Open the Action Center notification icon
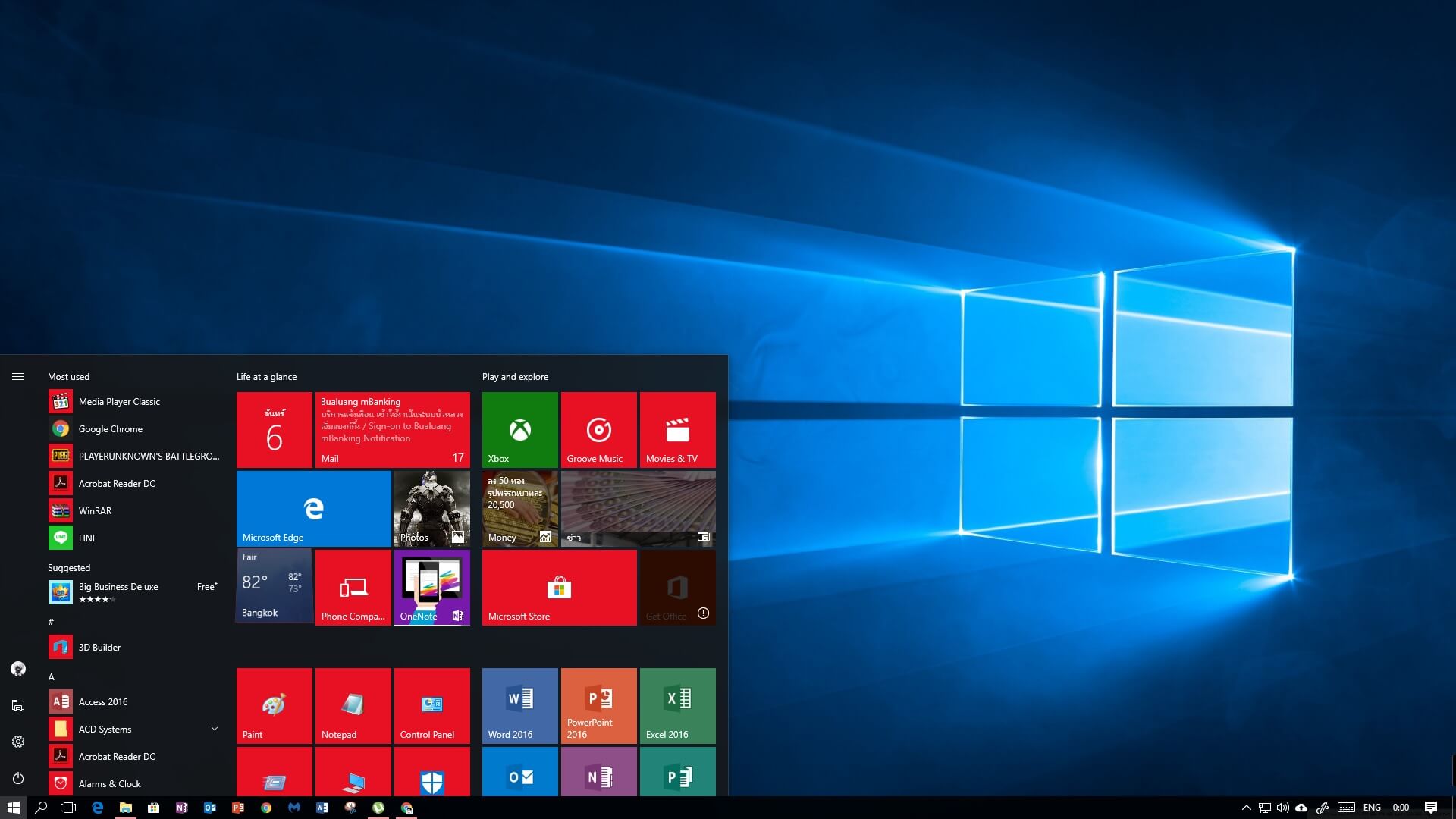Screen dimensions: 1456x819 [x=1431, y=808]
